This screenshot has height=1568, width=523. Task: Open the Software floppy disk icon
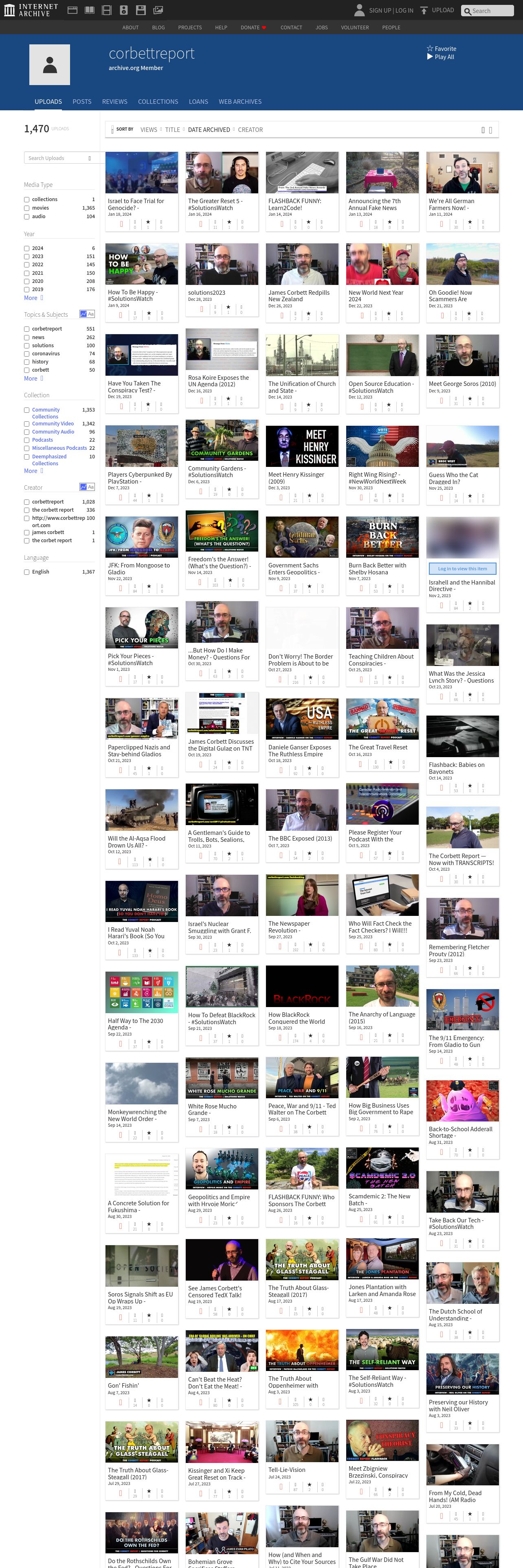(x=141, y=10)
